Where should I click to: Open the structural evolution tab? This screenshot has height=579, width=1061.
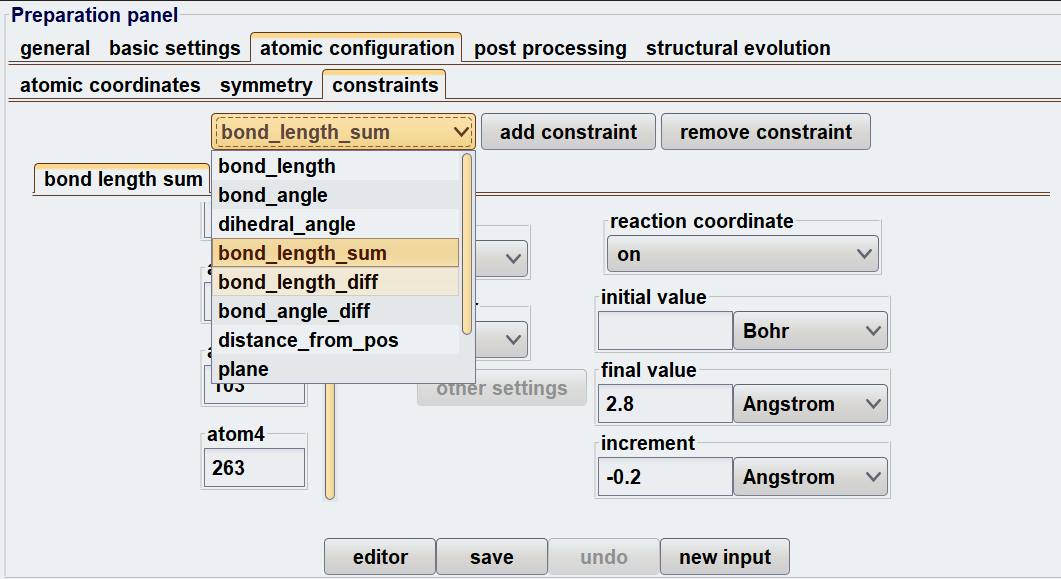point(738,48)
